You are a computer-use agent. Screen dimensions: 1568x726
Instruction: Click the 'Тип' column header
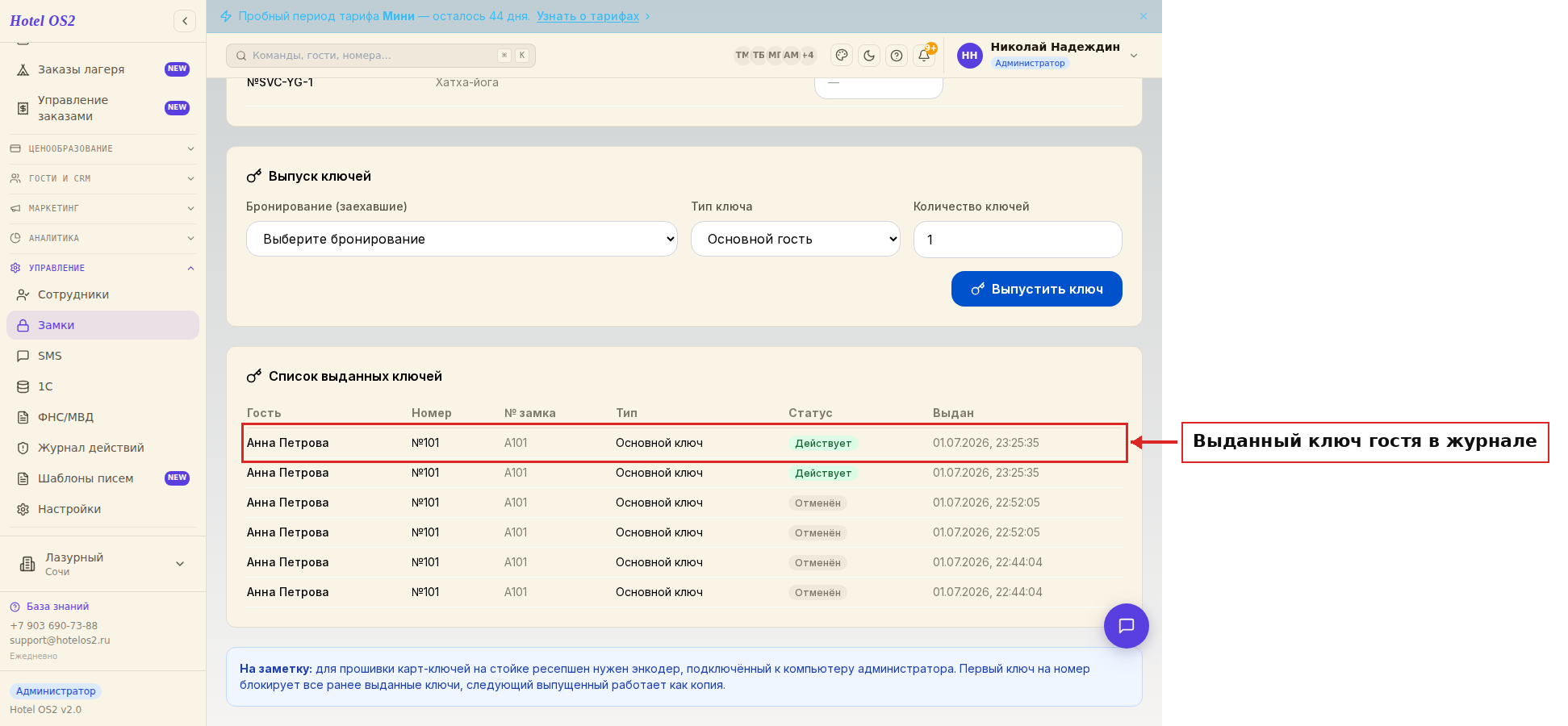click(626, 413)
